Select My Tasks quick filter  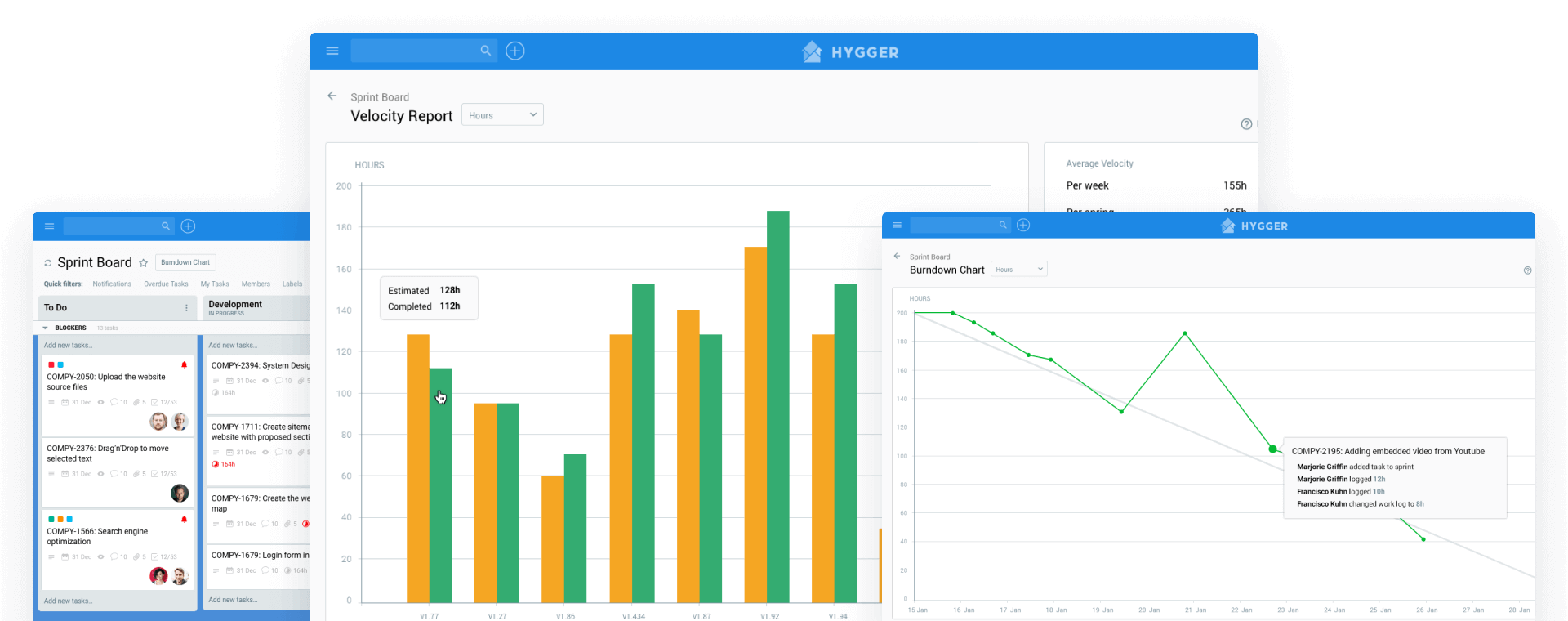[215, 284]
